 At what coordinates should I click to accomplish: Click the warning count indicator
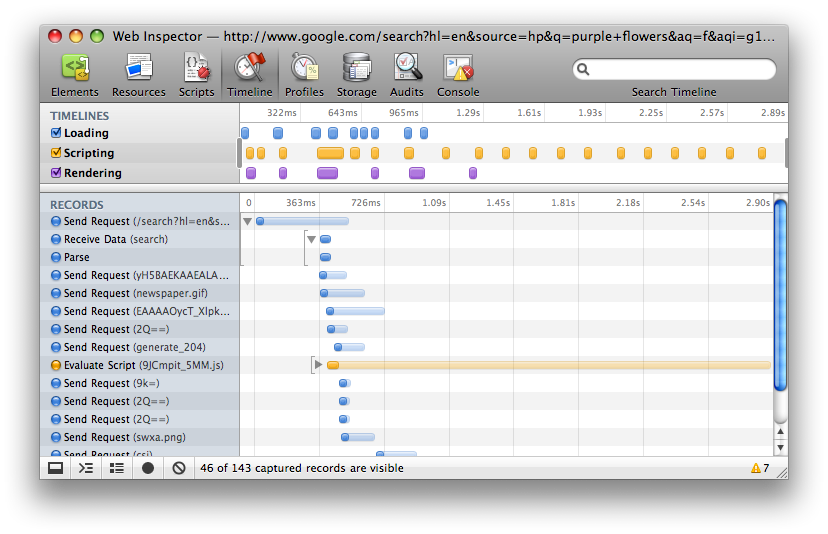(x=759, y=468)
